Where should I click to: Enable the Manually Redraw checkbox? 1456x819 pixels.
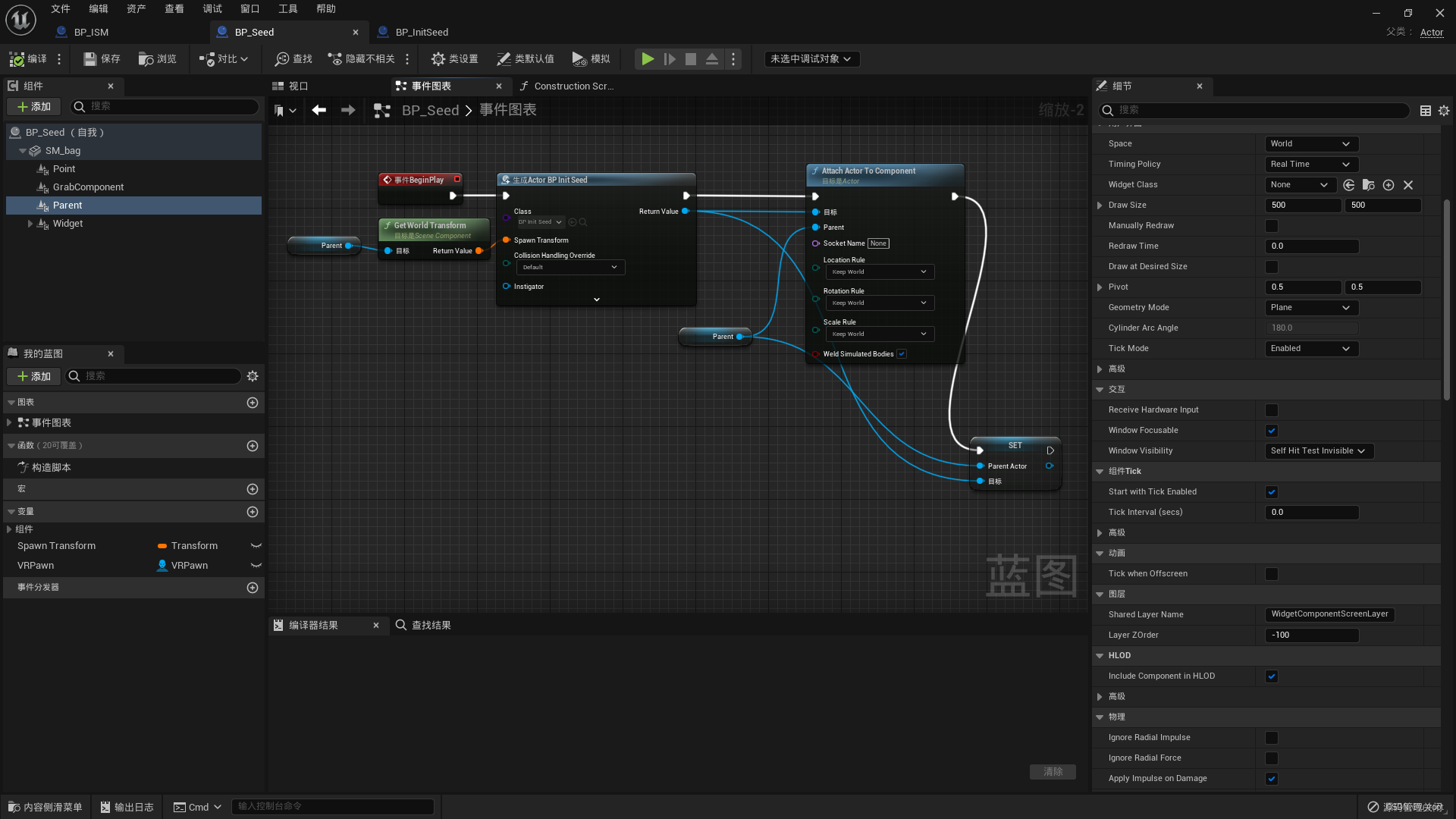[1272, 226]
